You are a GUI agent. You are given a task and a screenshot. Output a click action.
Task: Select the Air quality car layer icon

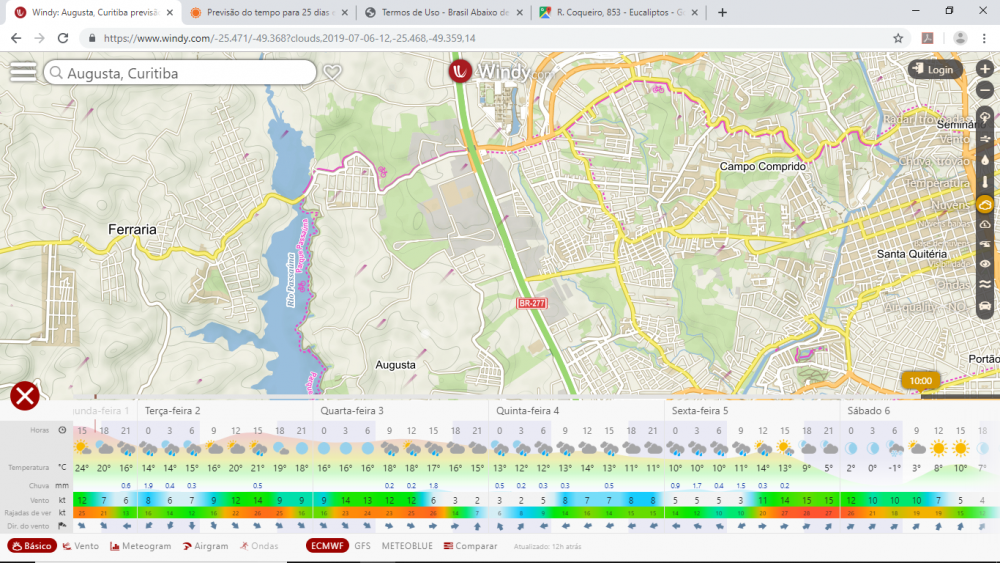tap(985, 306)
